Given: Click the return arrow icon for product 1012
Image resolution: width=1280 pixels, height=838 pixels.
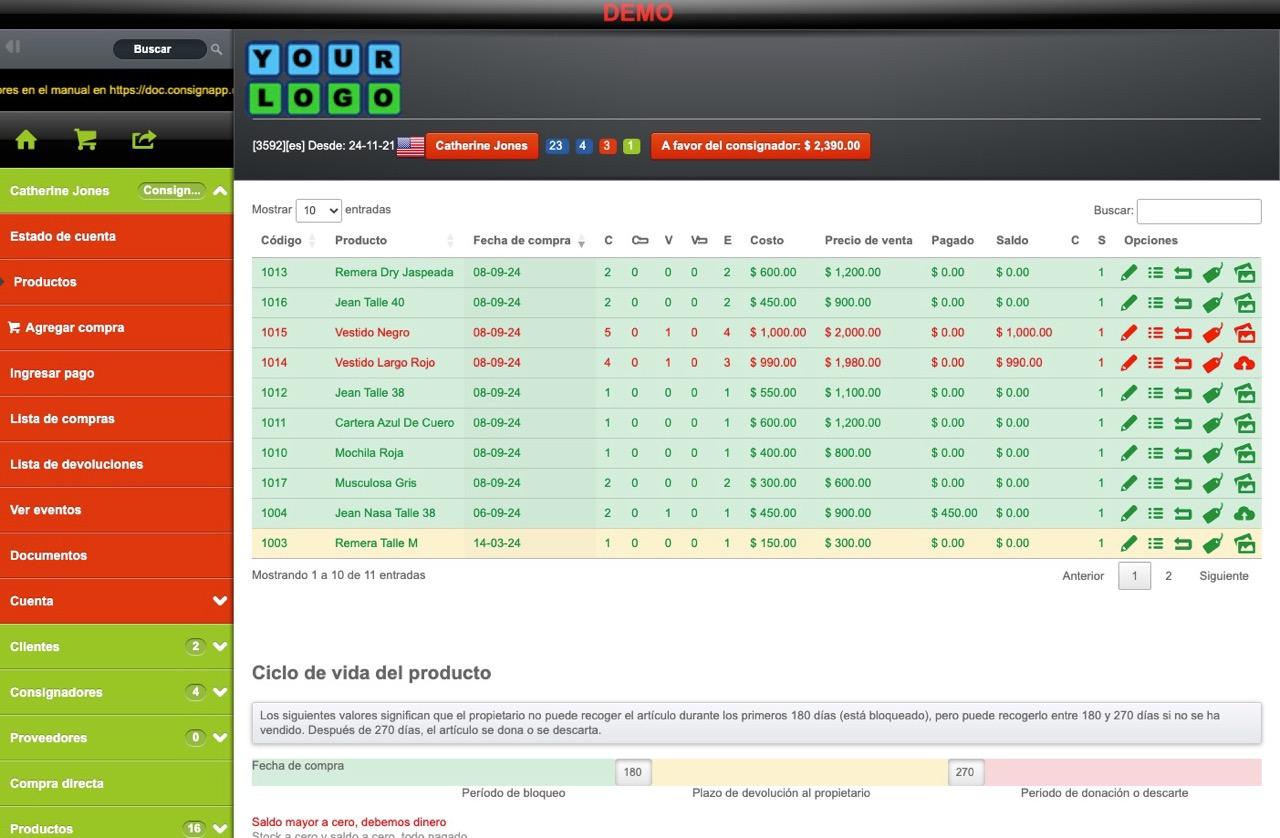Looking at the screenshot, I should 1183,393.
